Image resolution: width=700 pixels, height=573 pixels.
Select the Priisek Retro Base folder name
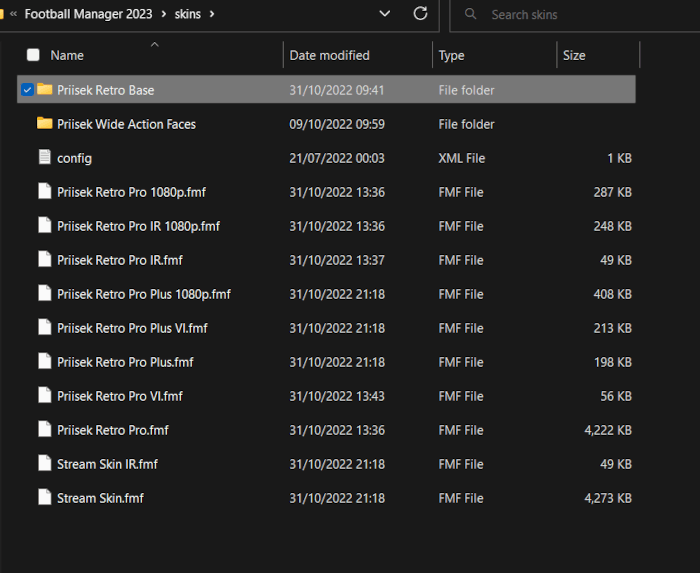[x=105, y=90]
